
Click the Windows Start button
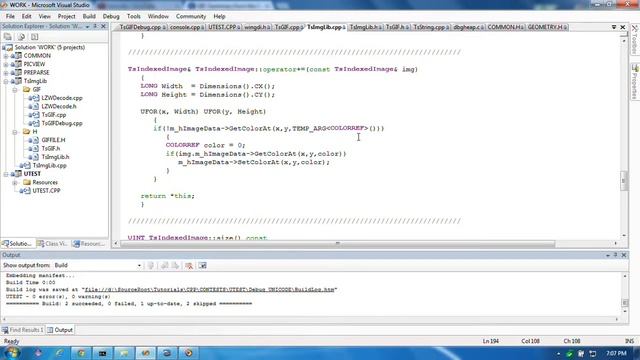11,353
